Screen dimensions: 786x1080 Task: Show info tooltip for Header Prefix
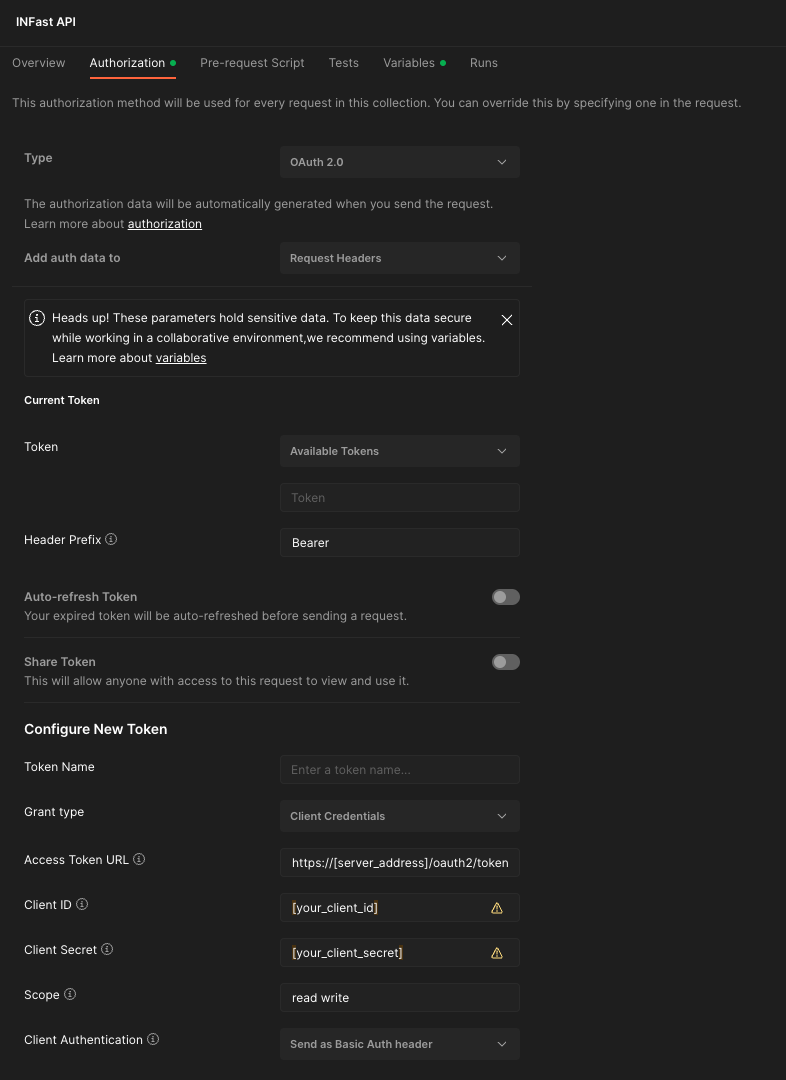(x=111, y=539)
